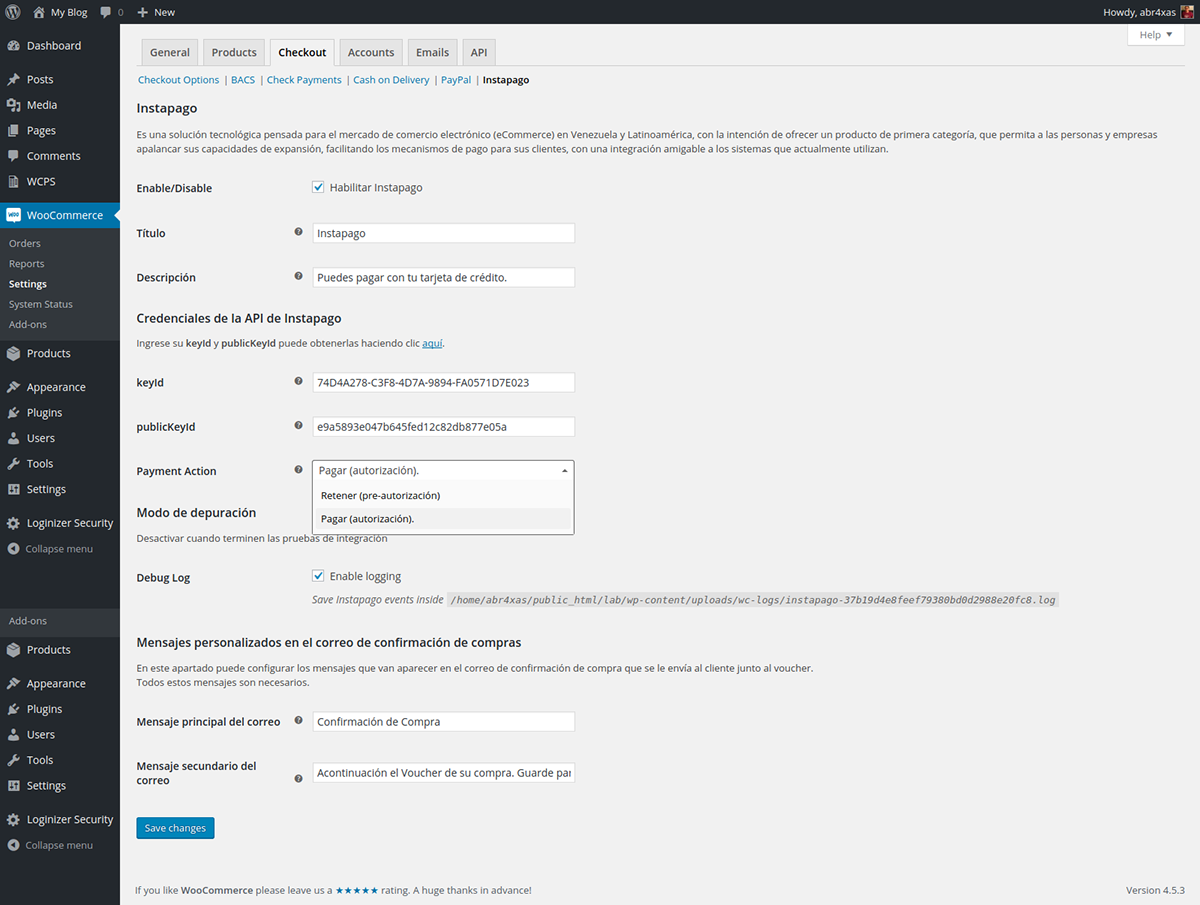
Task: Open the BACS section link
Action: click(243, 80)
